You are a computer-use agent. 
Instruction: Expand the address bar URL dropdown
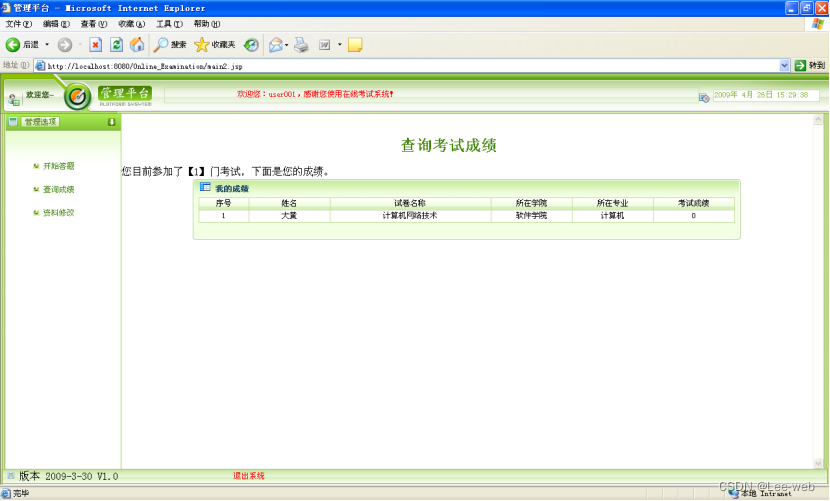point(784,66)
